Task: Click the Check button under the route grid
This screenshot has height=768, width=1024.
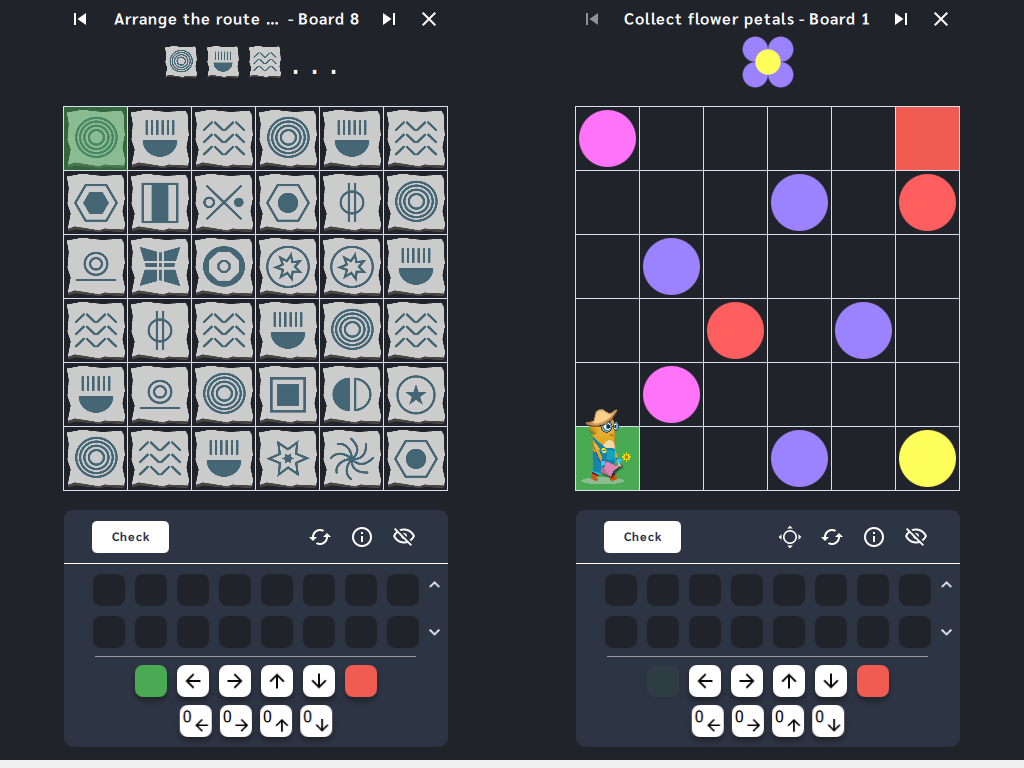Action: pyautogui.click(x=131, y=537)
